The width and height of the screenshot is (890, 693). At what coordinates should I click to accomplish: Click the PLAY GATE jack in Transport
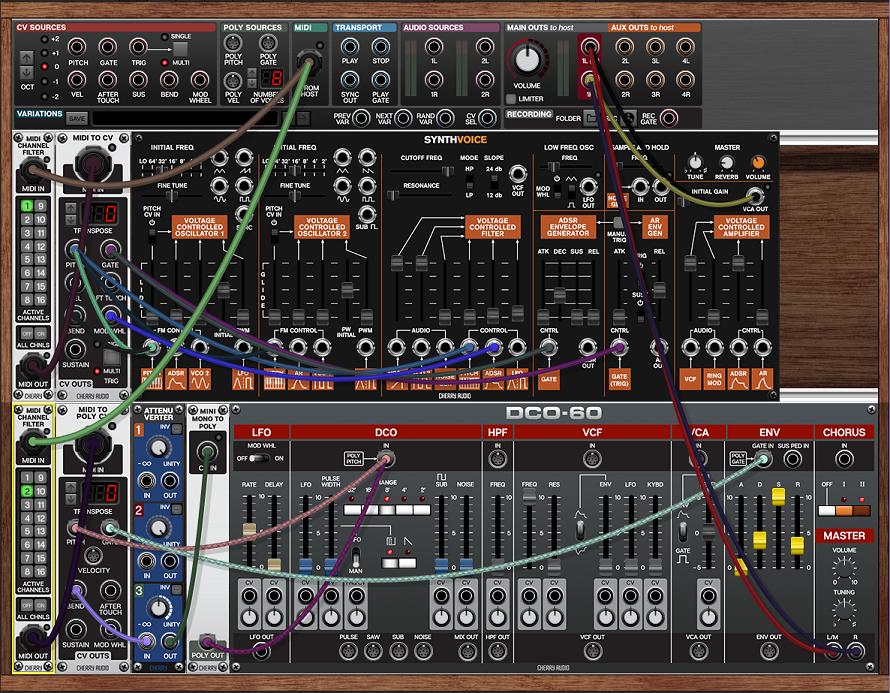[x=380, y=79]
